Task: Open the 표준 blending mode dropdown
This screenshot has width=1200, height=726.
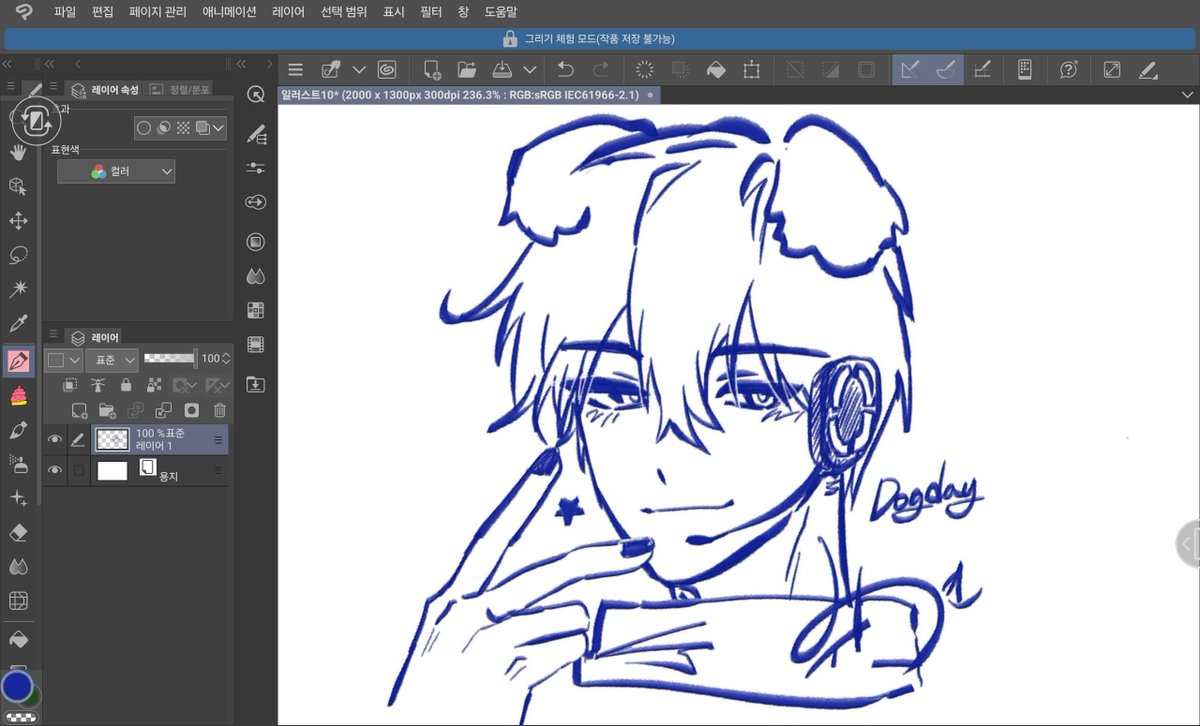Action: tap(111, 359)
